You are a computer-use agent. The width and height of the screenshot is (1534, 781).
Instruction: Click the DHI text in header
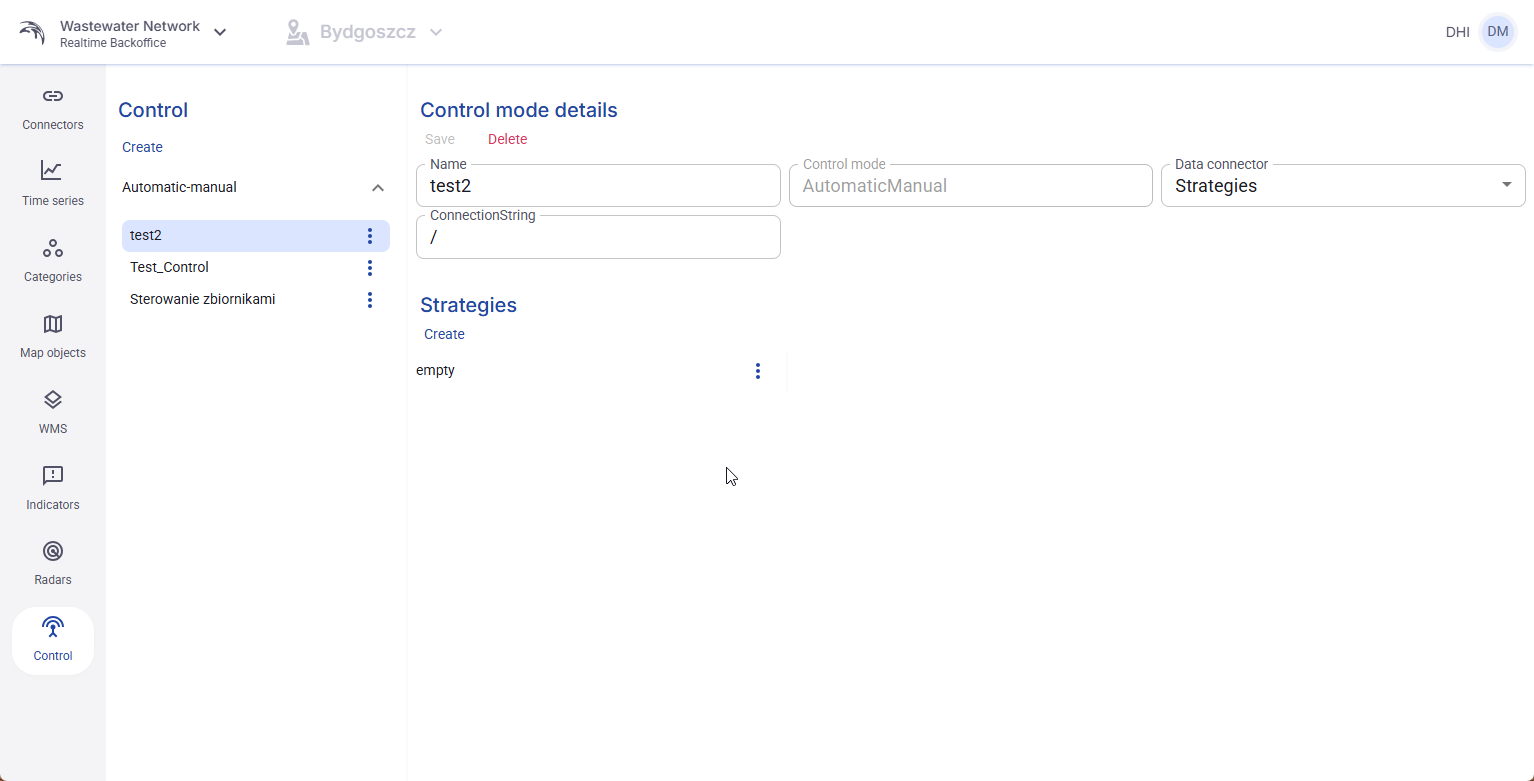1458,32
